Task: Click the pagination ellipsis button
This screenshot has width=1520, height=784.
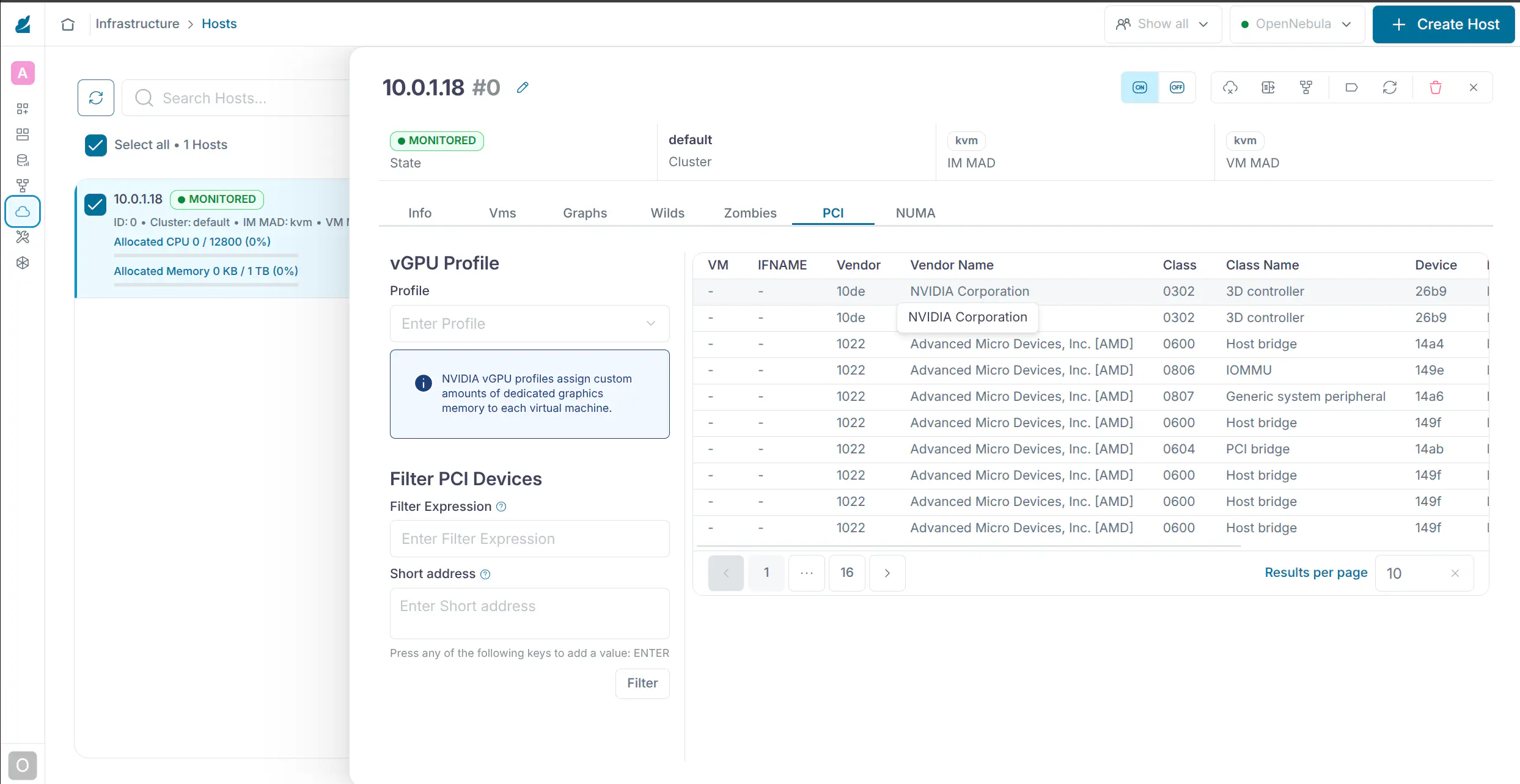Action: 807,573
